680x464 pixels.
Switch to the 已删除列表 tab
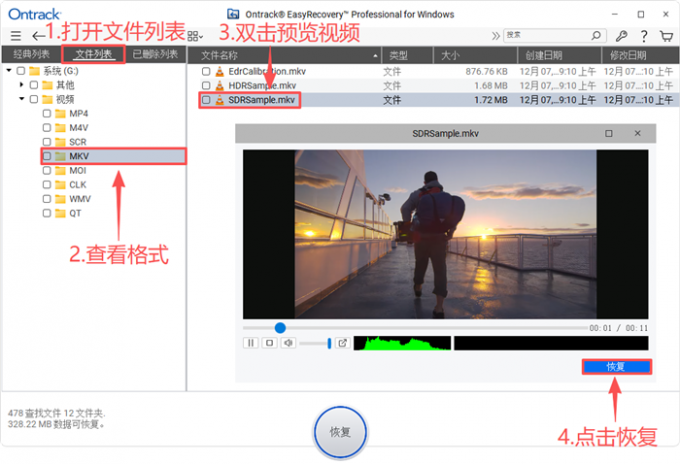click(x=155, y=54)
